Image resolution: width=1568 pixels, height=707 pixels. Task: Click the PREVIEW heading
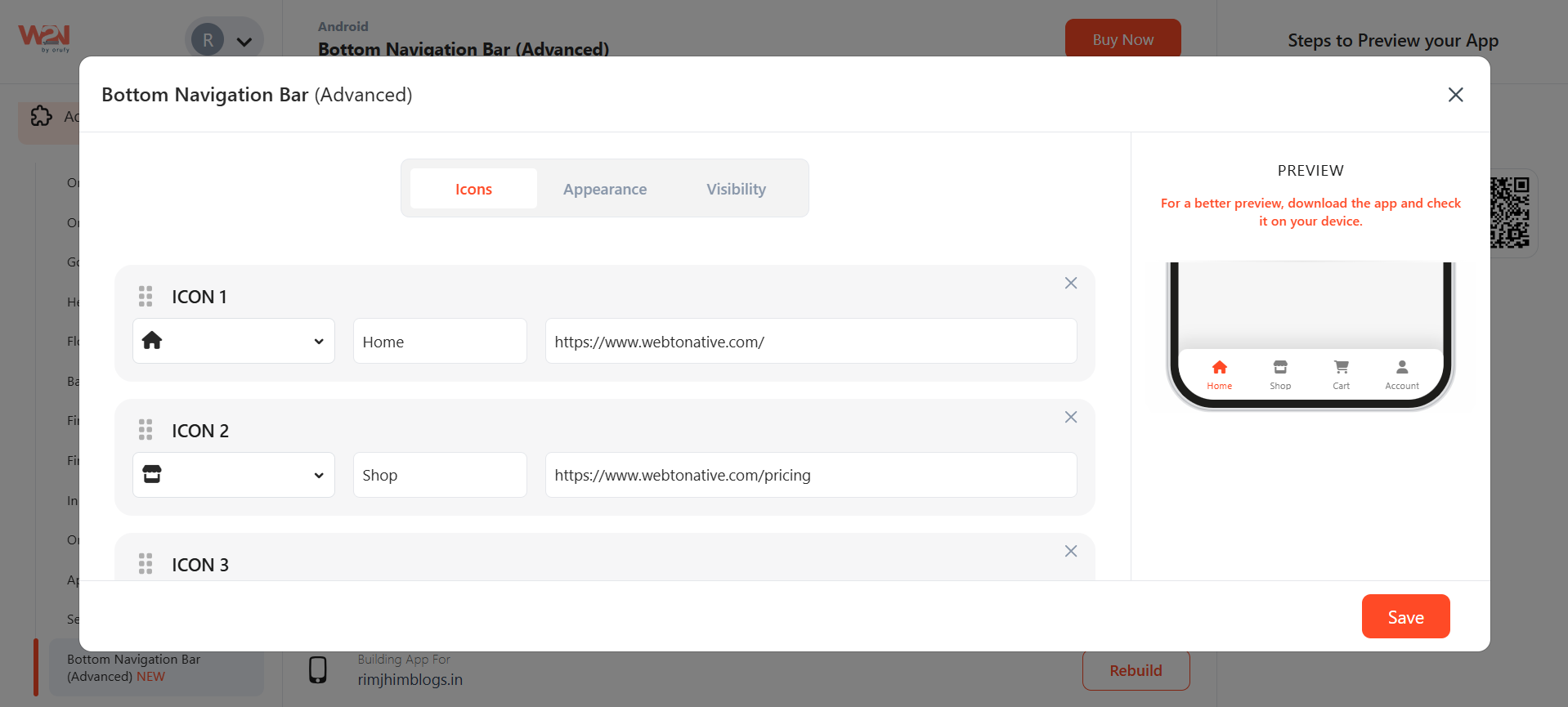tap(1310, 171)
